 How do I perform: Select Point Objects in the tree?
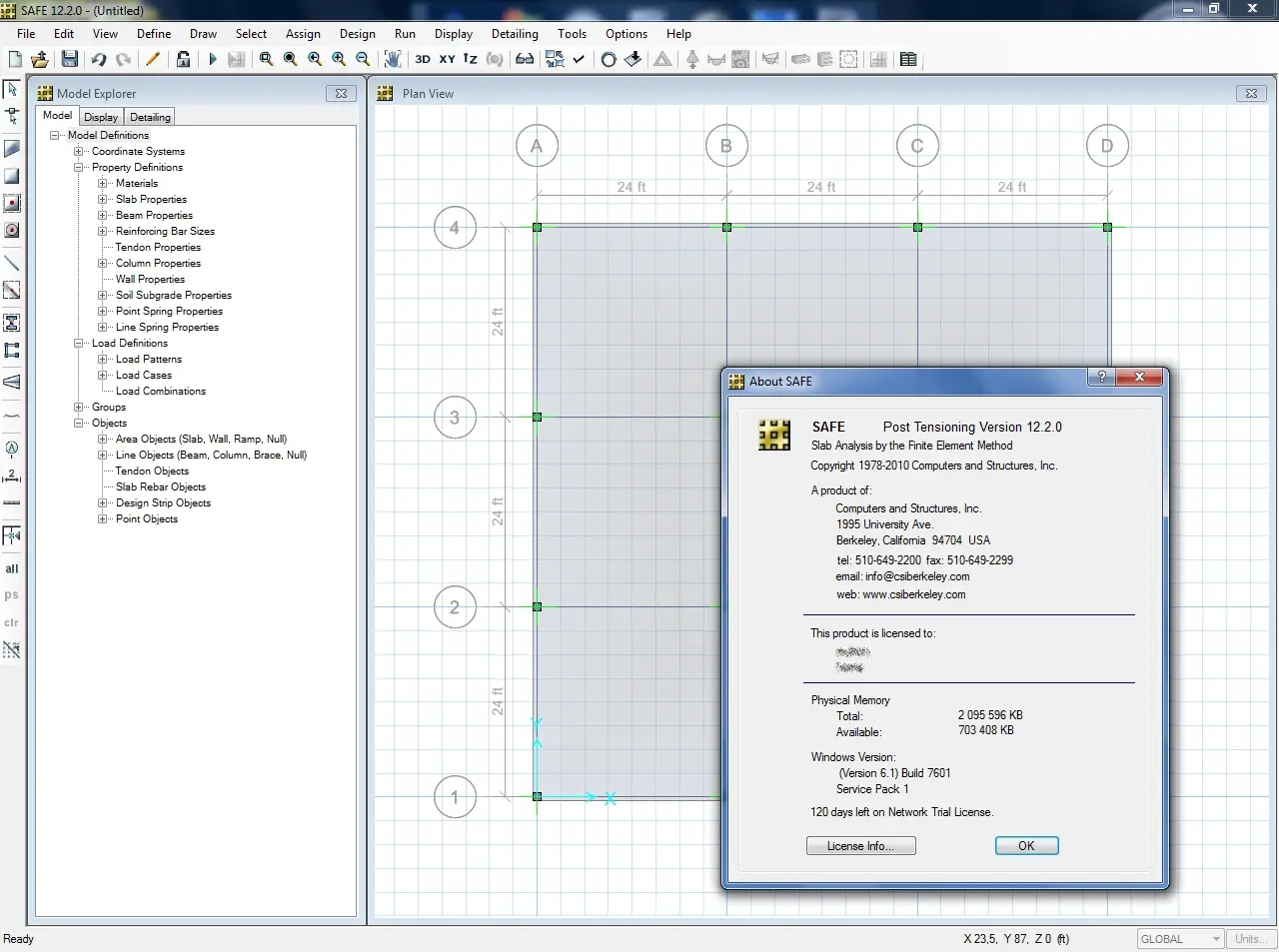pos(147,518)
